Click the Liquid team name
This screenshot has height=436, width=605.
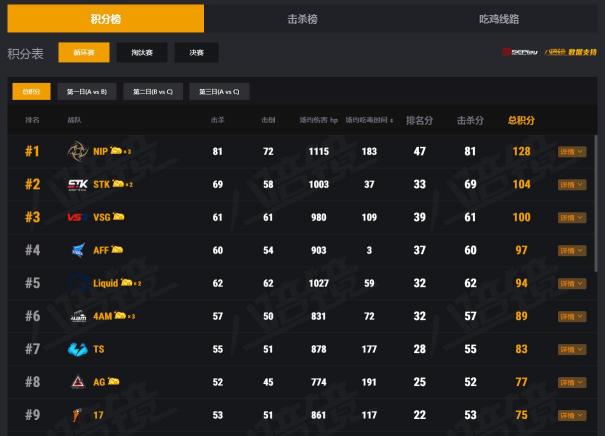[105, 283]
